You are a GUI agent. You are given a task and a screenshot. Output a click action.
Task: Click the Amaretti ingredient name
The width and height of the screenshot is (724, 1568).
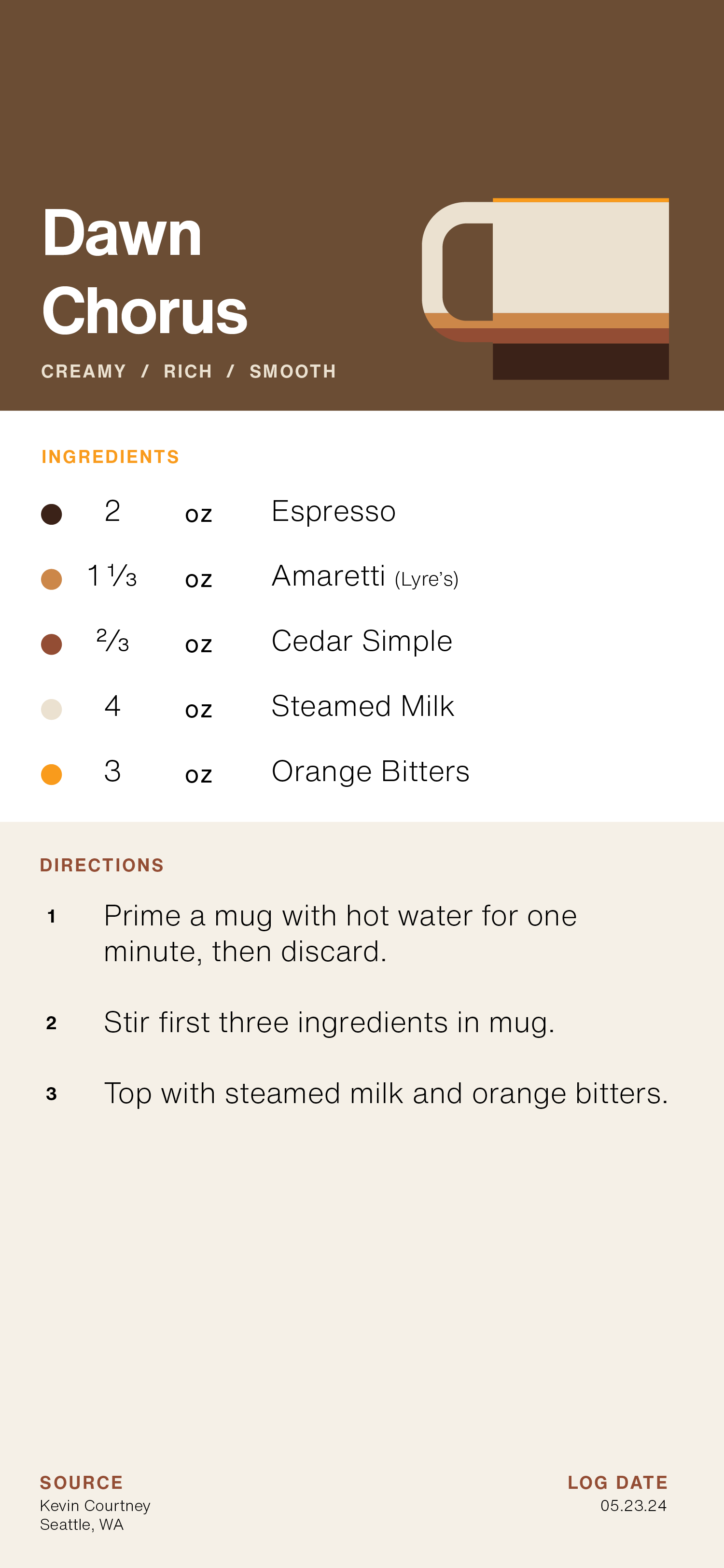329,576
